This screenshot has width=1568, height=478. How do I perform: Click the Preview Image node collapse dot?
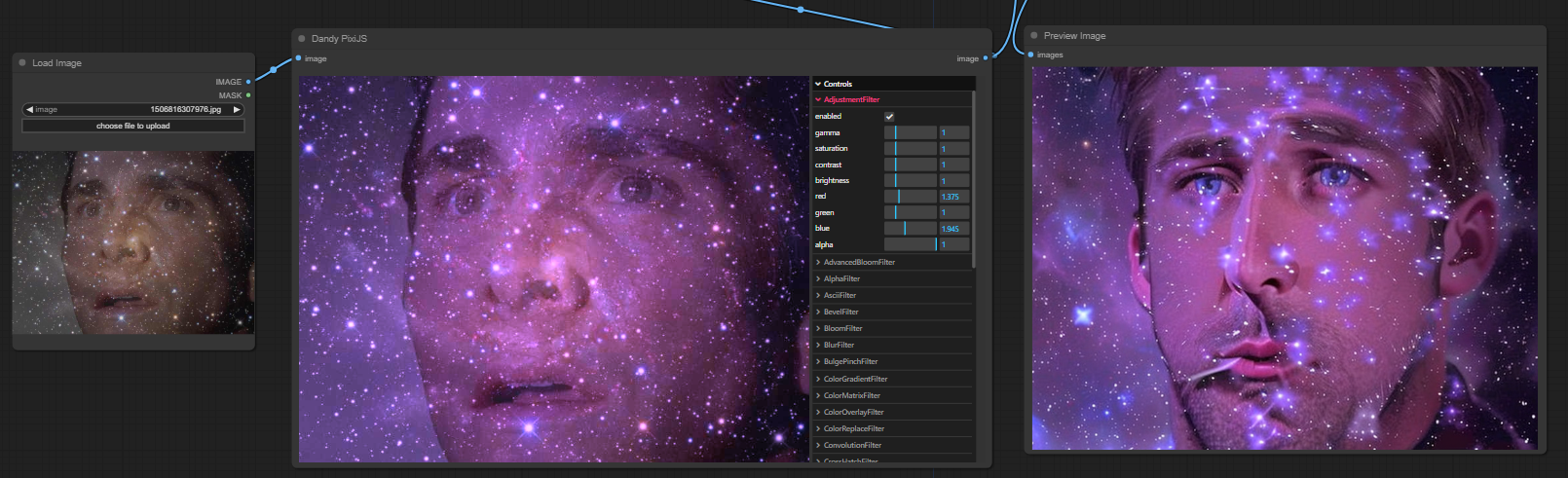1034,35
